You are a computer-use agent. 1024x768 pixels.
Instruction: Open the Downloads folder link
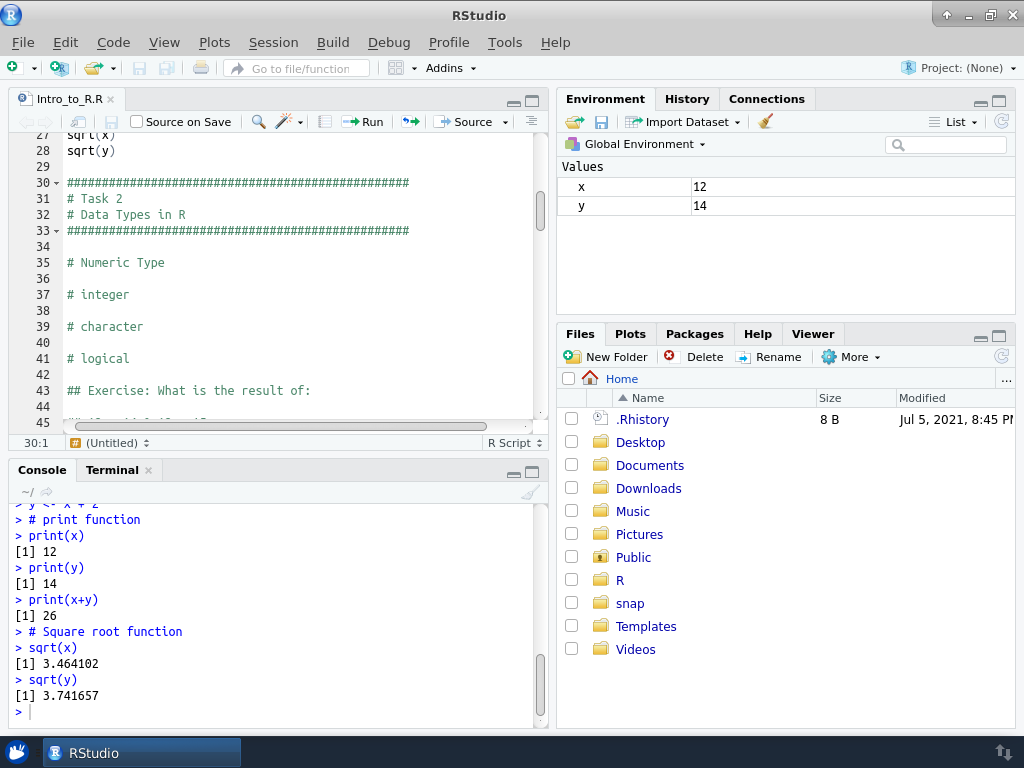tap(648, 488)
